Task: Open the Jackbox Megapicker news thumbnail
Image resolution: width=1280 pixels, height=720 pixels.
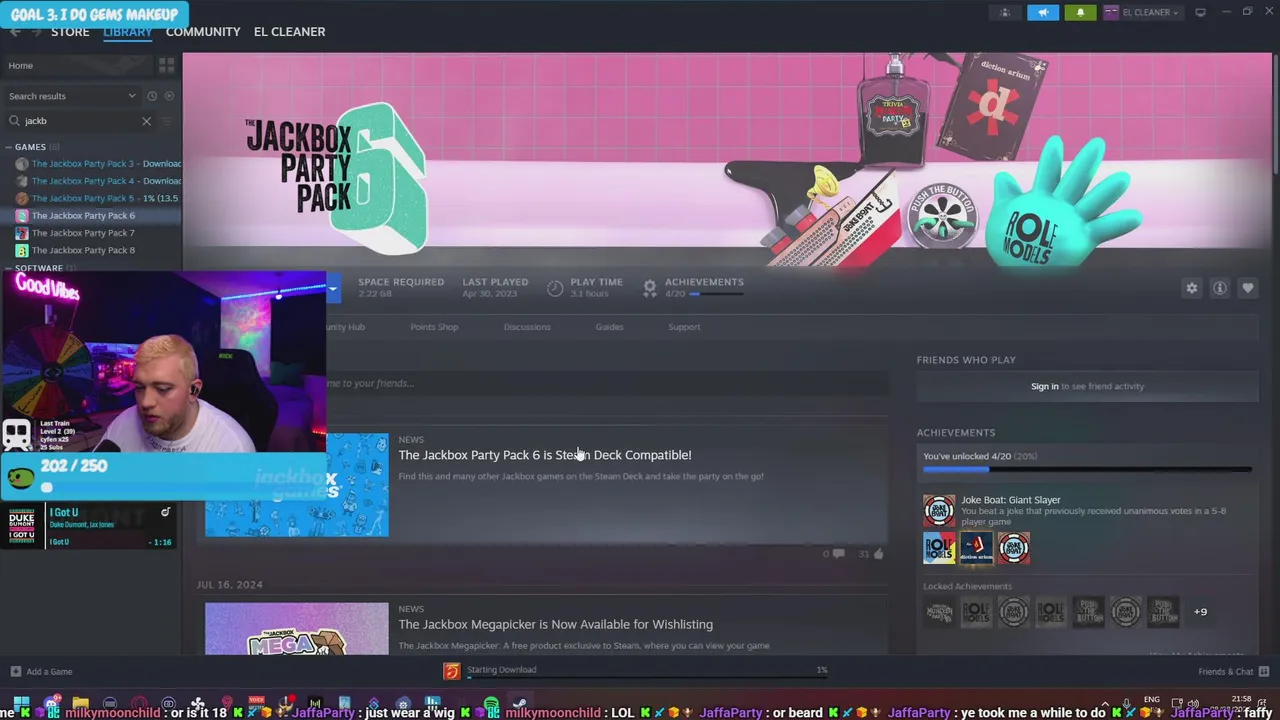Action: click(297, 629)
